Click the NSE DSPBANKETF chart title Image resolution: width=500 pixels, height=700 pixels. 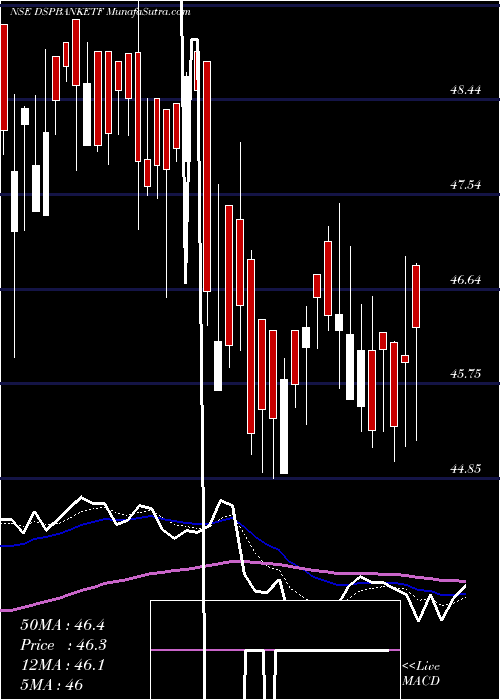(x=100, y=12)
